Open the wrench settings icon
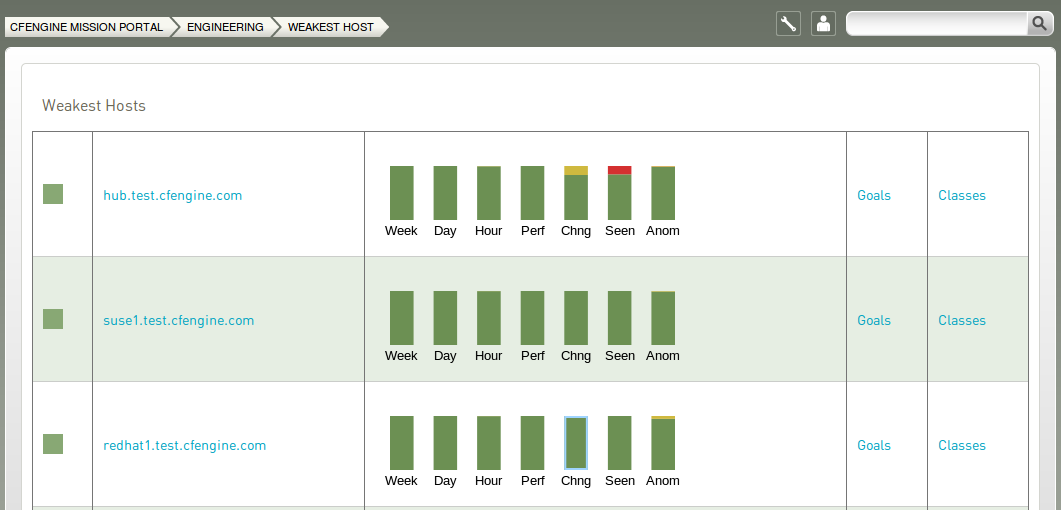Image resolution: width=1061 pixels, height=510 pixels. point(788,24)
